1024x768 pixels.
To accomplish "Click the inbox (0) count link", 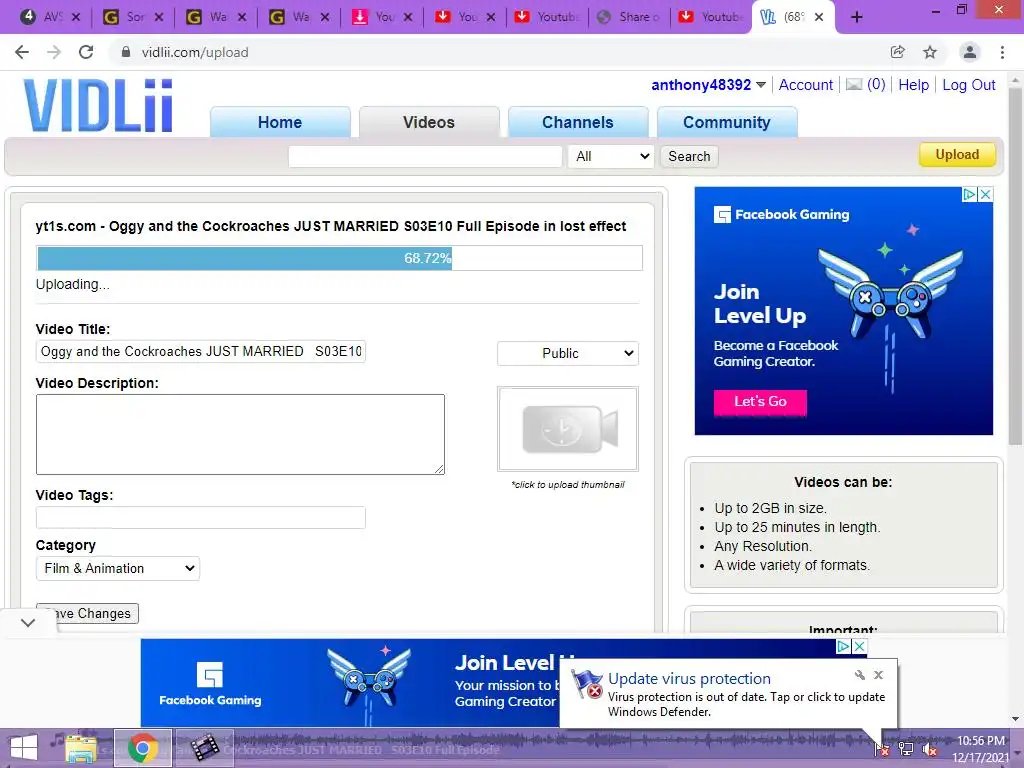I will [x=876, y=84].
